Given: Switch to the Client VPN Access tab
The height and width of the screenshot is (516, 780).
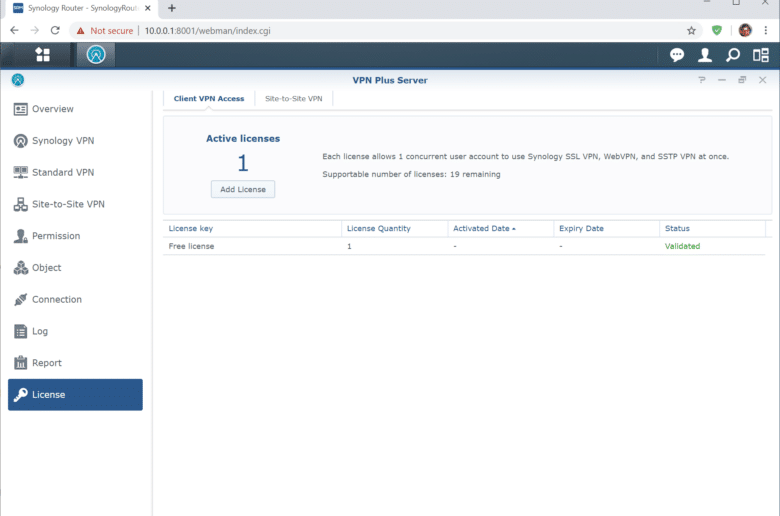Looking at the screenshot, I should tap(209, 99).
